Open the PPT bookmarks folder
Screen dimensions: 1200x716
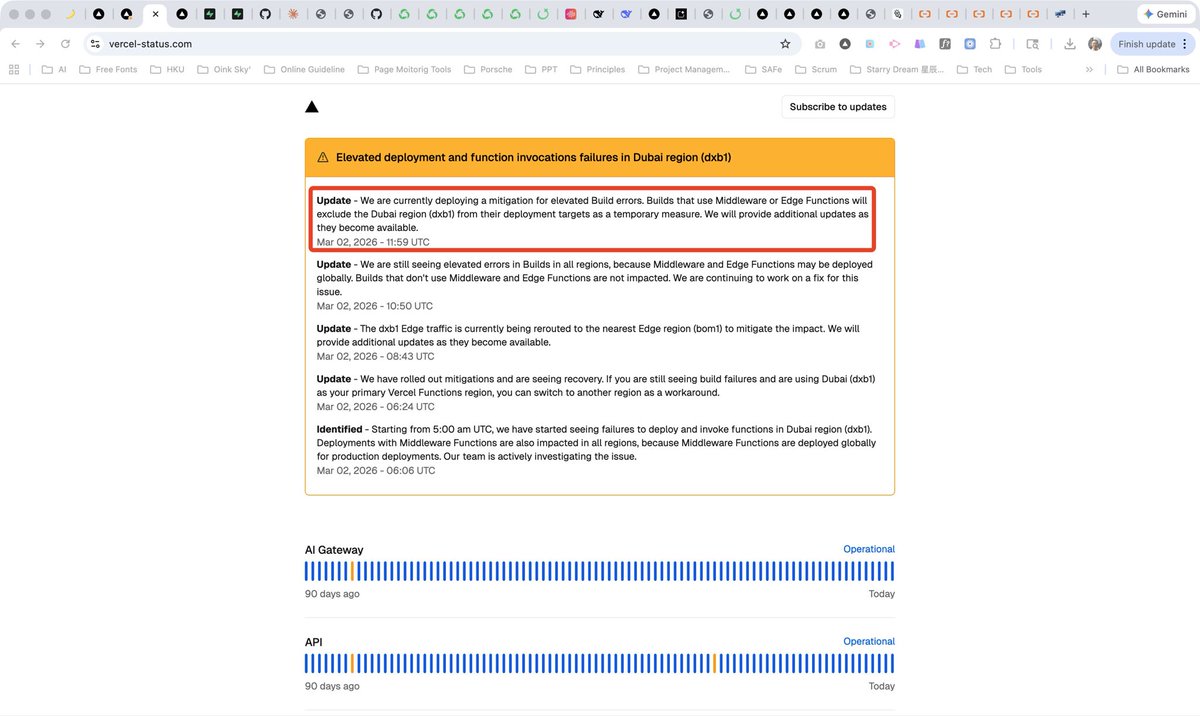[541, 69]
